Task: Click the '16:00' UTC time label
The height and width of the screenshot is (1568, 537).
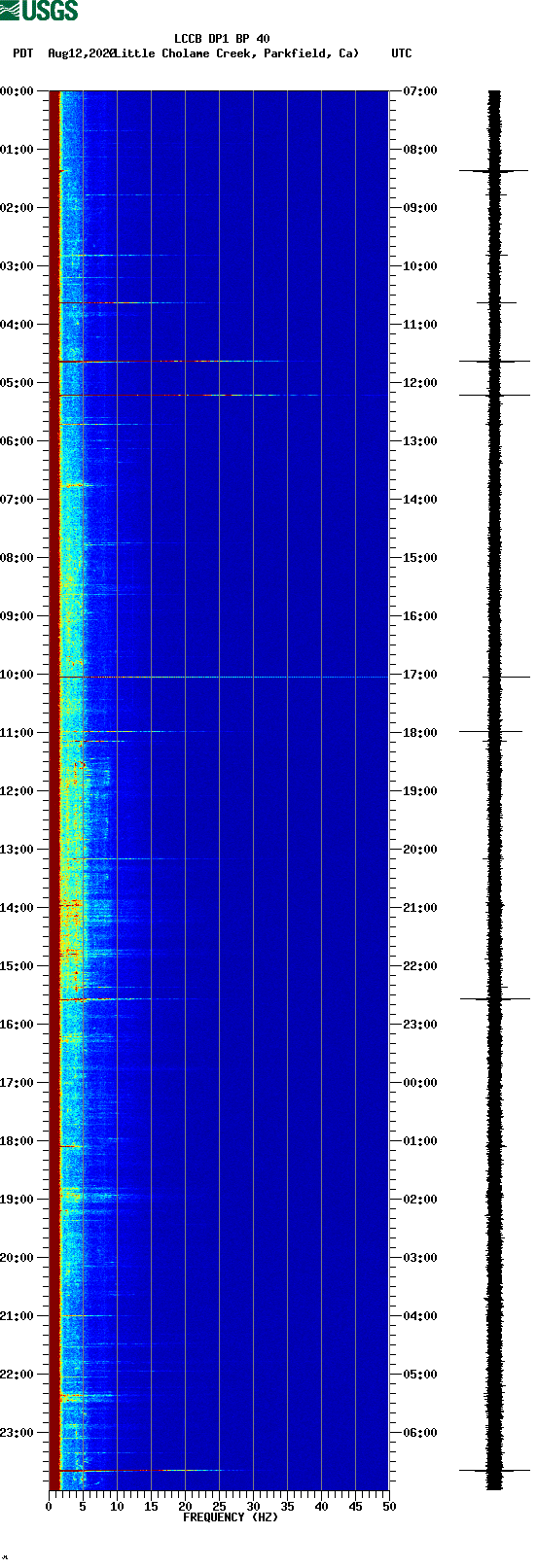Action: (420, 616)
